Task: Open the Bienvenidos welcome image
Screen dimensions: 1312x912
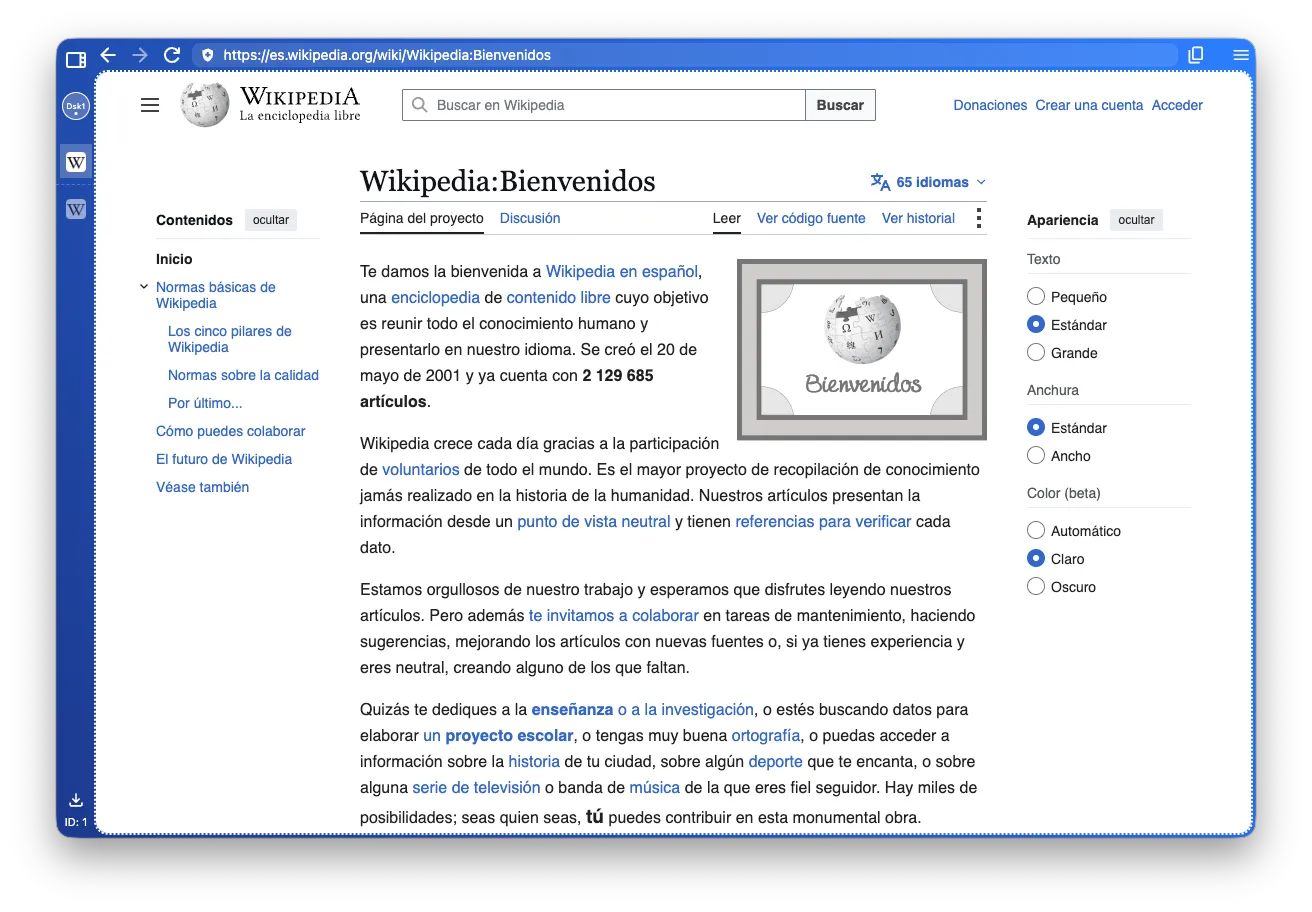Action: click(862, 349)
